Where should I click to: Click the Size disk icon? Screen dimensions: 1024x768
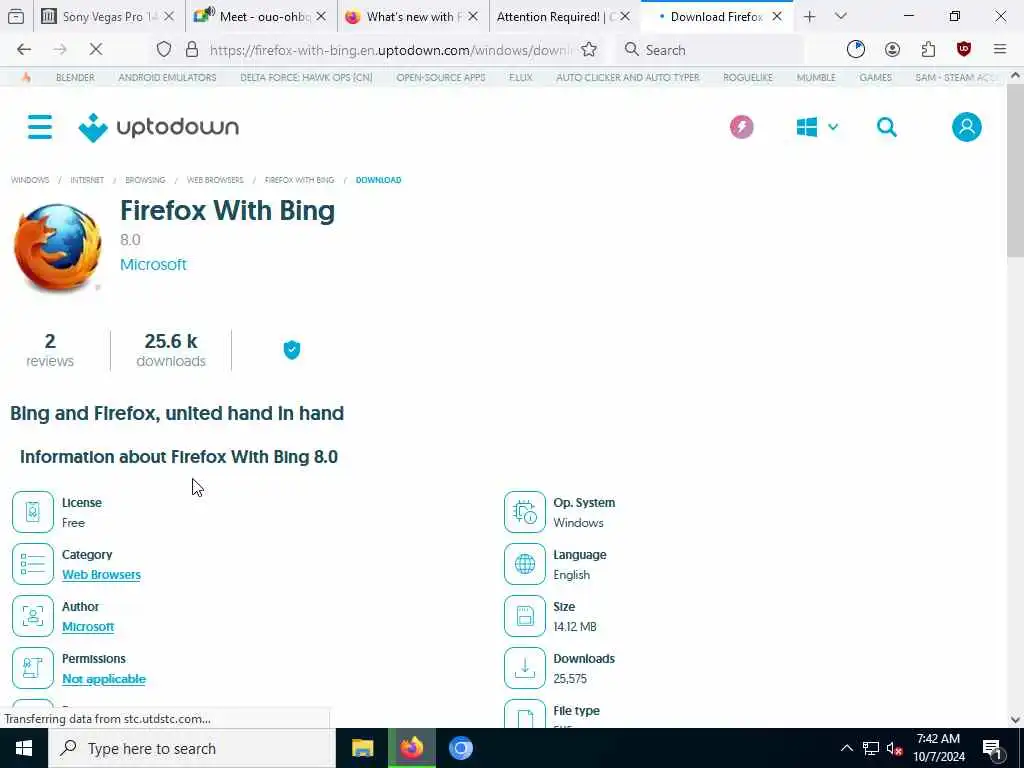coord(524,616)
